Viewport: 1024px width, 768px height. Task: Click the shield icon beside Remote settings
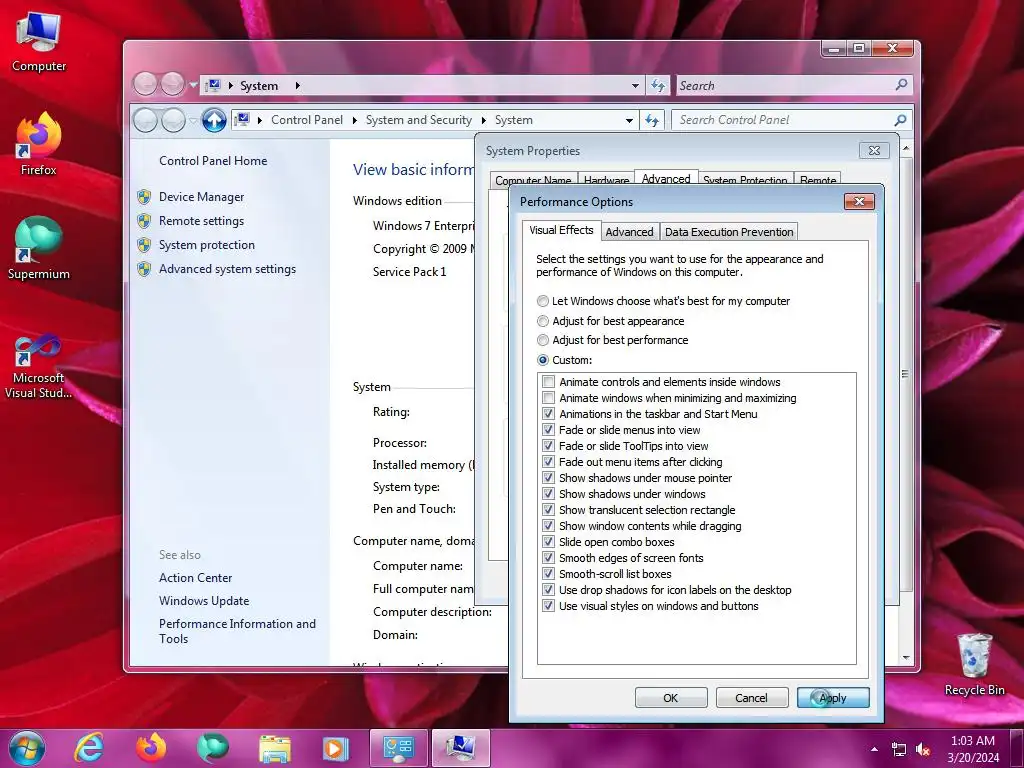144,221
